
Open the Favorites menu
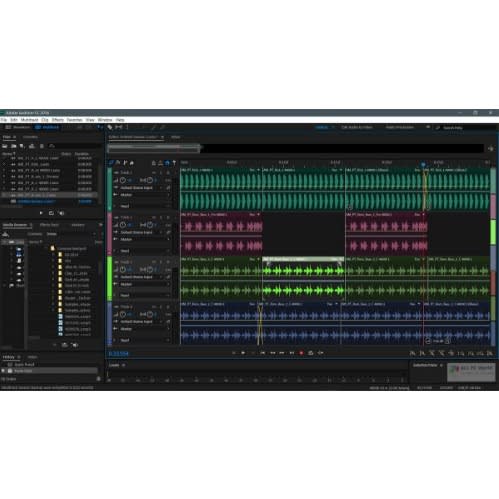(74, 120)
